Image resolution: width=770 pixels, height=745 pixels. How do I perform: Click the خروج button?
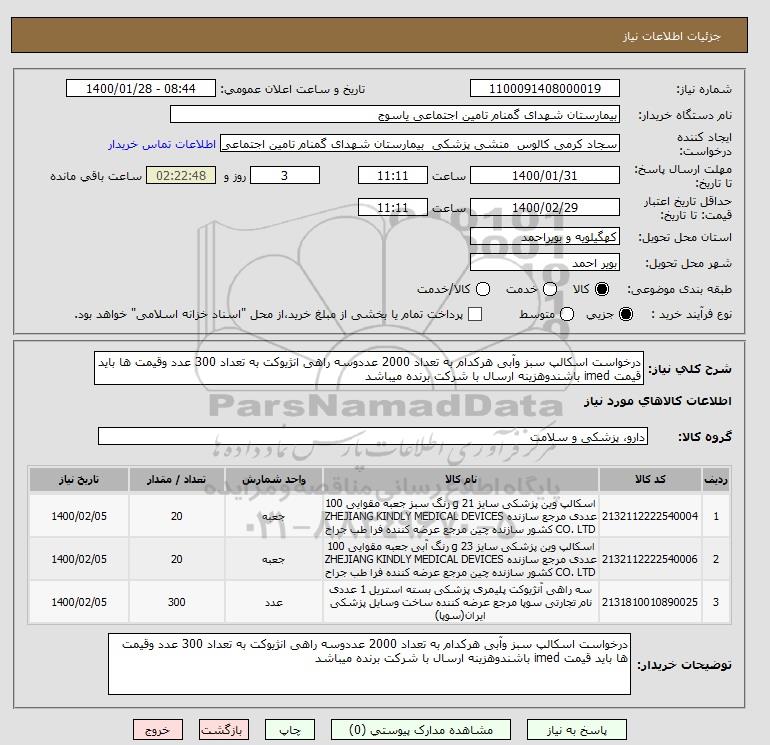pos(158,730)
